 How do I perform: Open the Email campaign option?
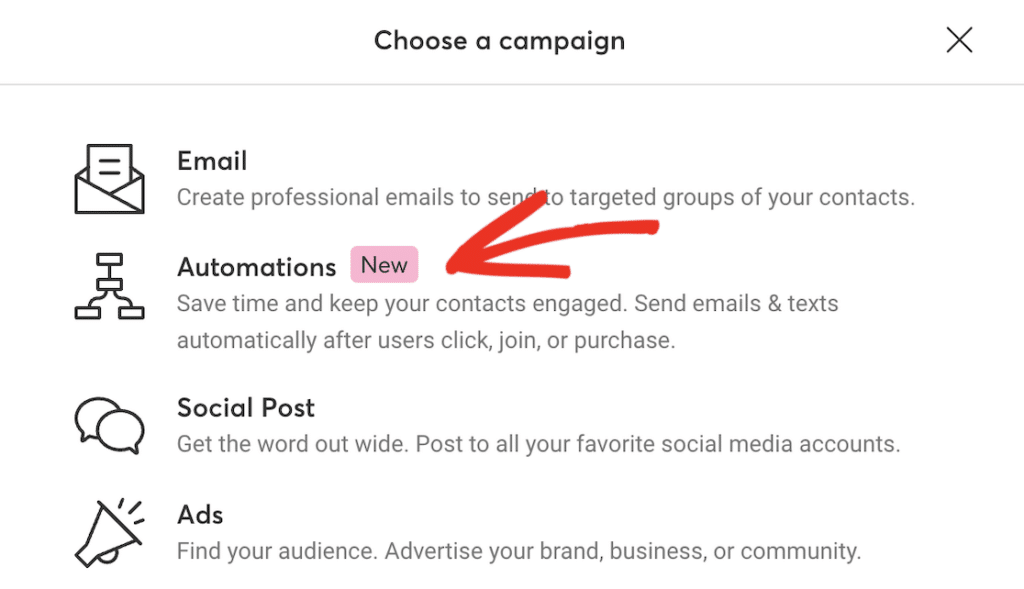[x=211, y=160]
